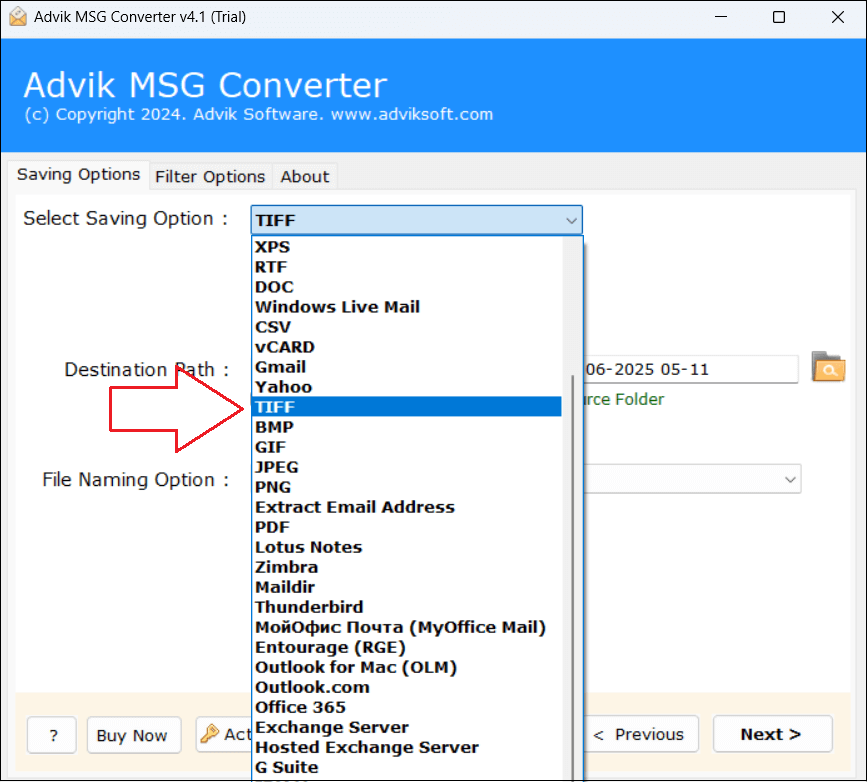
Task: Choose Outlook.com from the list
Action: click(x=406, y=687)
